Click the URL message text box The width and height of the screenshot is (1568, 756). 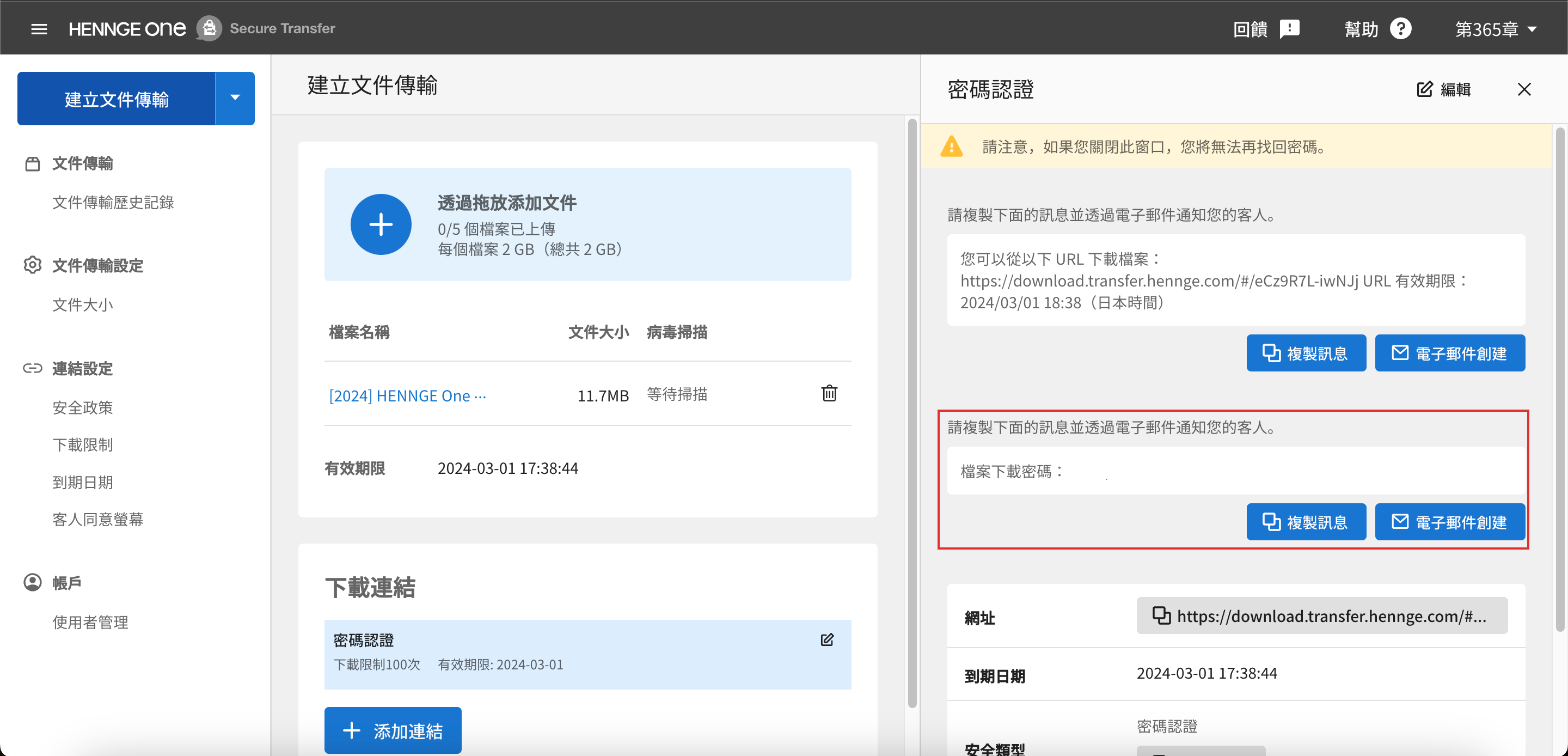[x=1236, y=280]
